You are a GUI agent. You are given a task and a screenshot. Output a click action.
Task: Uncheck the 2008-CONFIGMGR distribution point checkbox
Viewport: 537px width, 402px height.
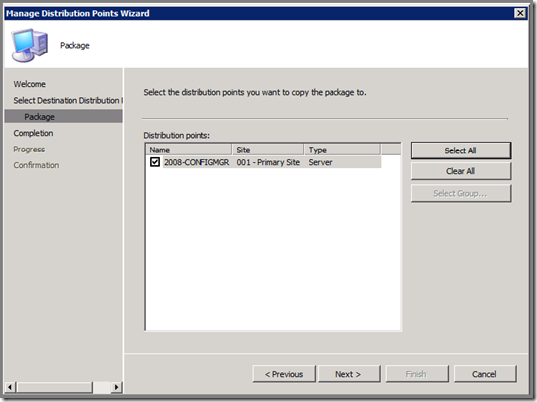point(155,162)
